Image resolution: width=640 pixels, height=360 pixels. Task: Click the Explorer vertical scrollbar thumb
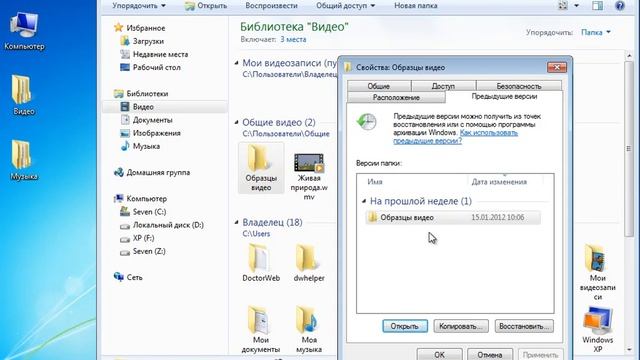pyautogui.click(x=629, y=149)
